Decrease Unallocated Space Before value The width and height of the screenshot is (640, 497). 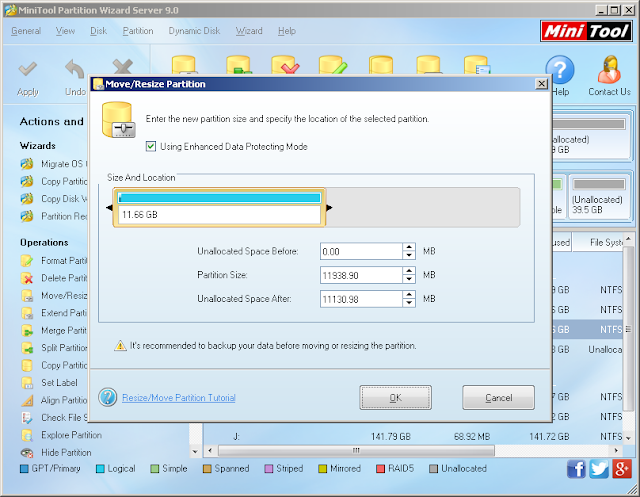409,255
